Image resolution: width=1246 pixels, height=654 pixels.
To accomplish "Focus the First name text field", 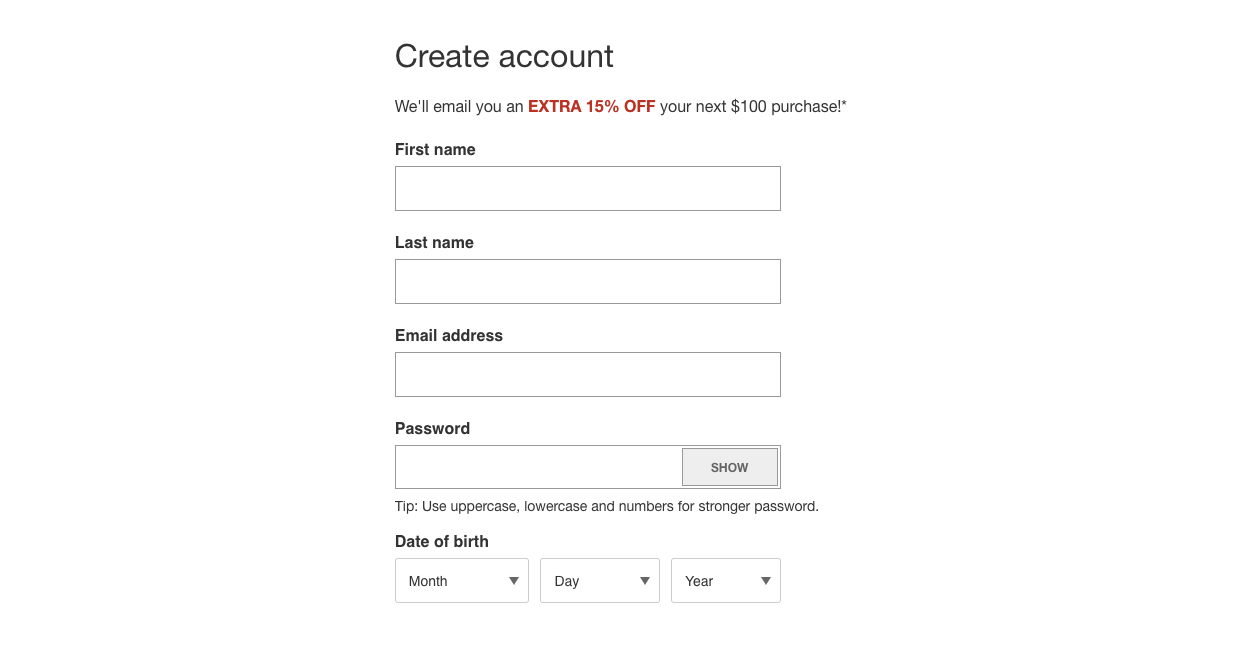I will click(588, 188).
